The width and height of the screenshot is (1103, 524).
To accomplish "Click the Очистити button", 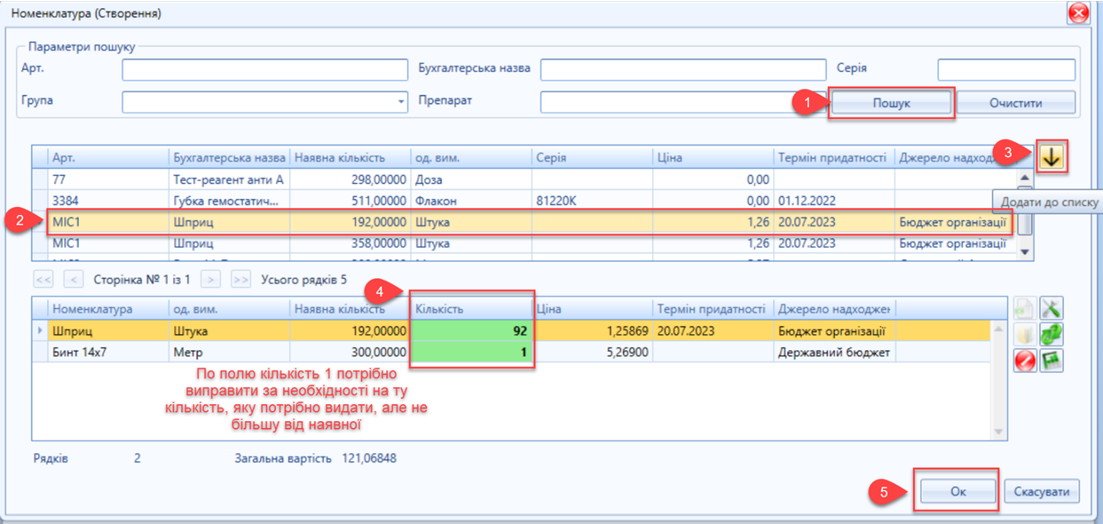I will tap(1015, 103).
